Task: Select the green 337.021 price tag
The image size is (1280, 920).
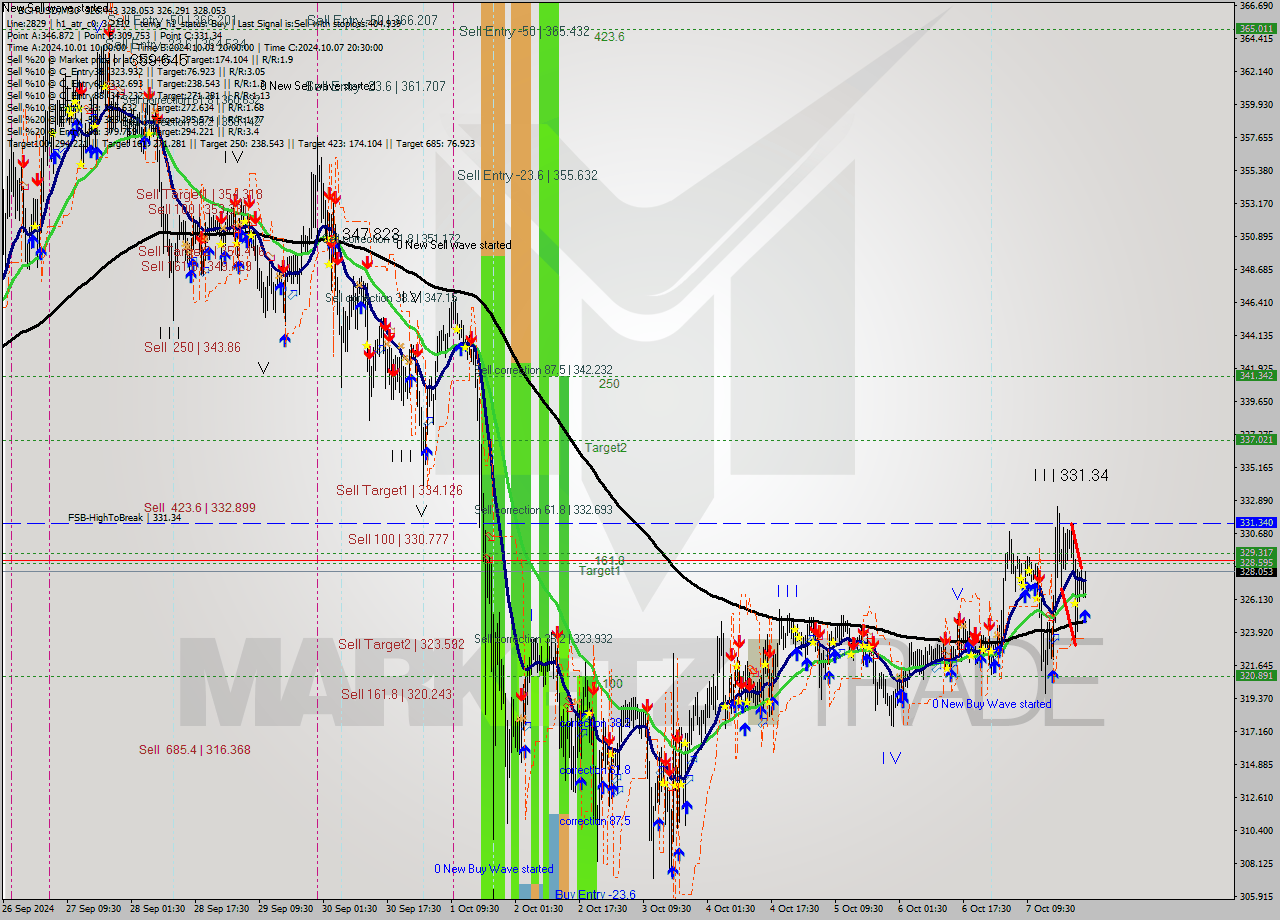Action: 1256,440
